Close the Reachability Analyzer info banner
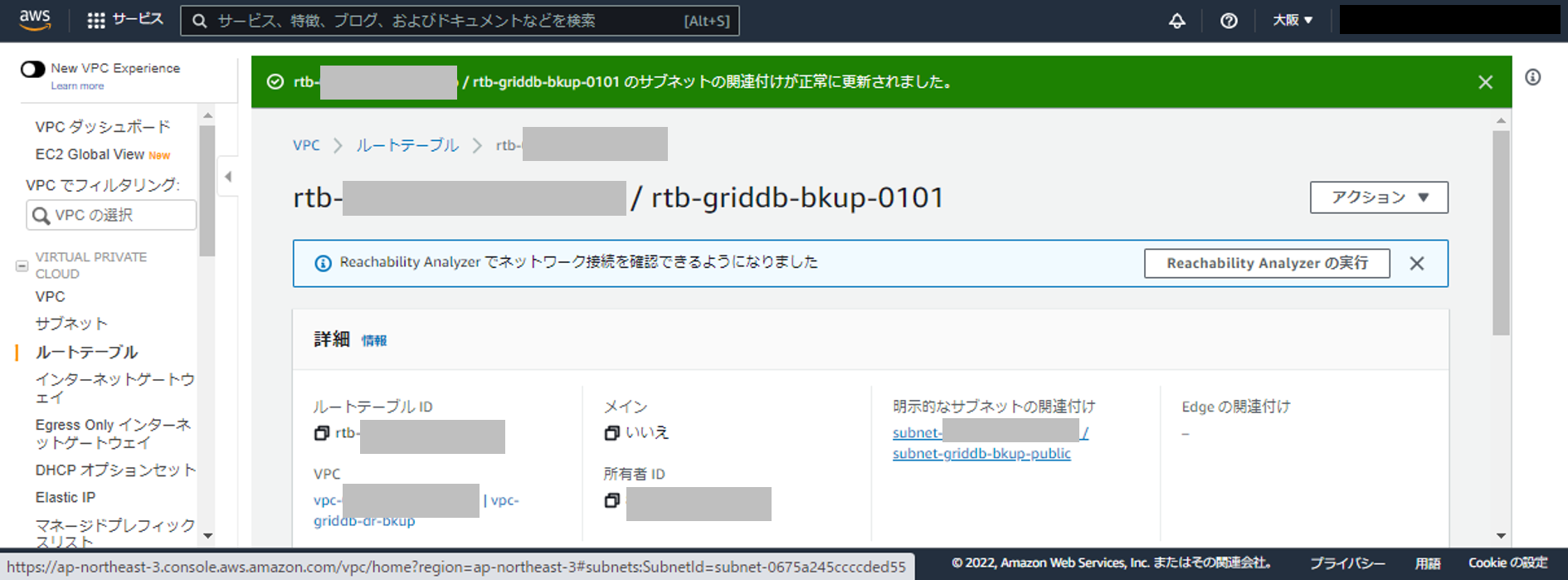1568x580 pixels. 1416,263
